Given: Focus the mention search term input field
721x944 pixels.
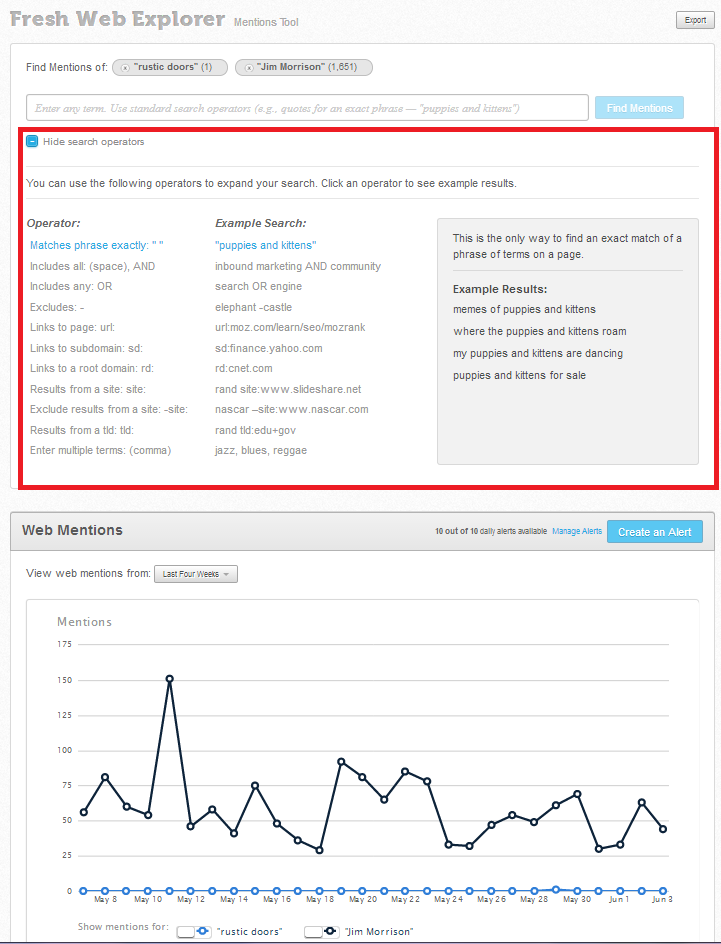Looking at the screenshot, I should click(307, 108).
